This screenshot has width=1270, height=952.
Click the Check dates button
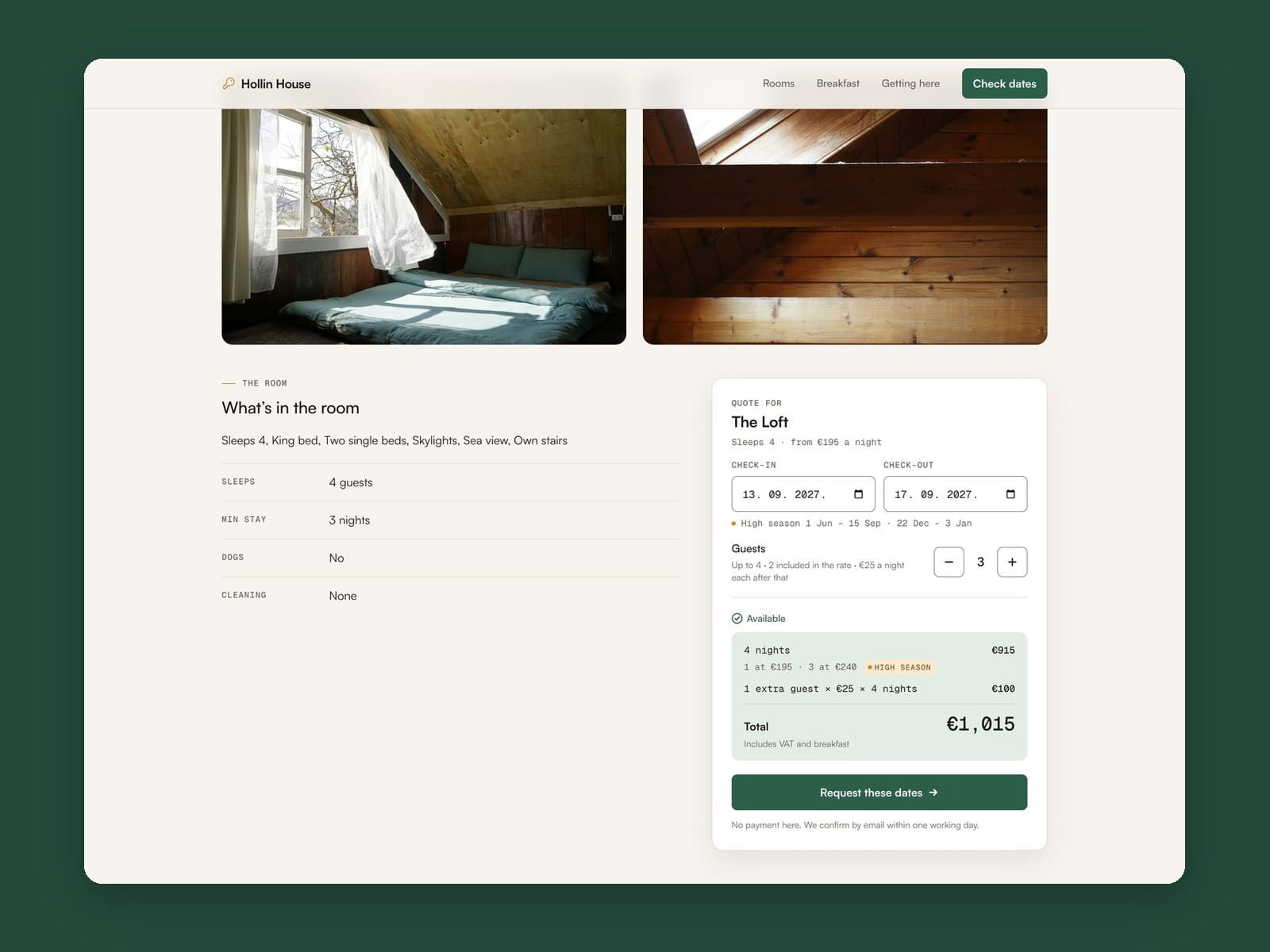pyautogui.click(x=1004, y=83)
